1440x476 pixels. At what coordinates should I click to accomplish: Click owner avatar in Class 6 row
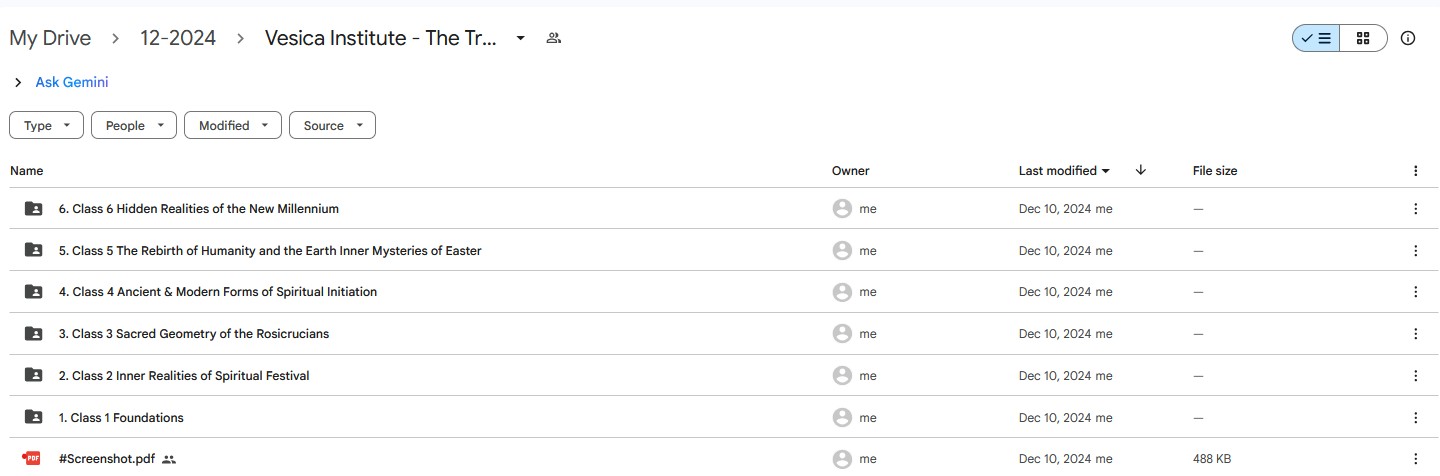[x=842, y=209]
